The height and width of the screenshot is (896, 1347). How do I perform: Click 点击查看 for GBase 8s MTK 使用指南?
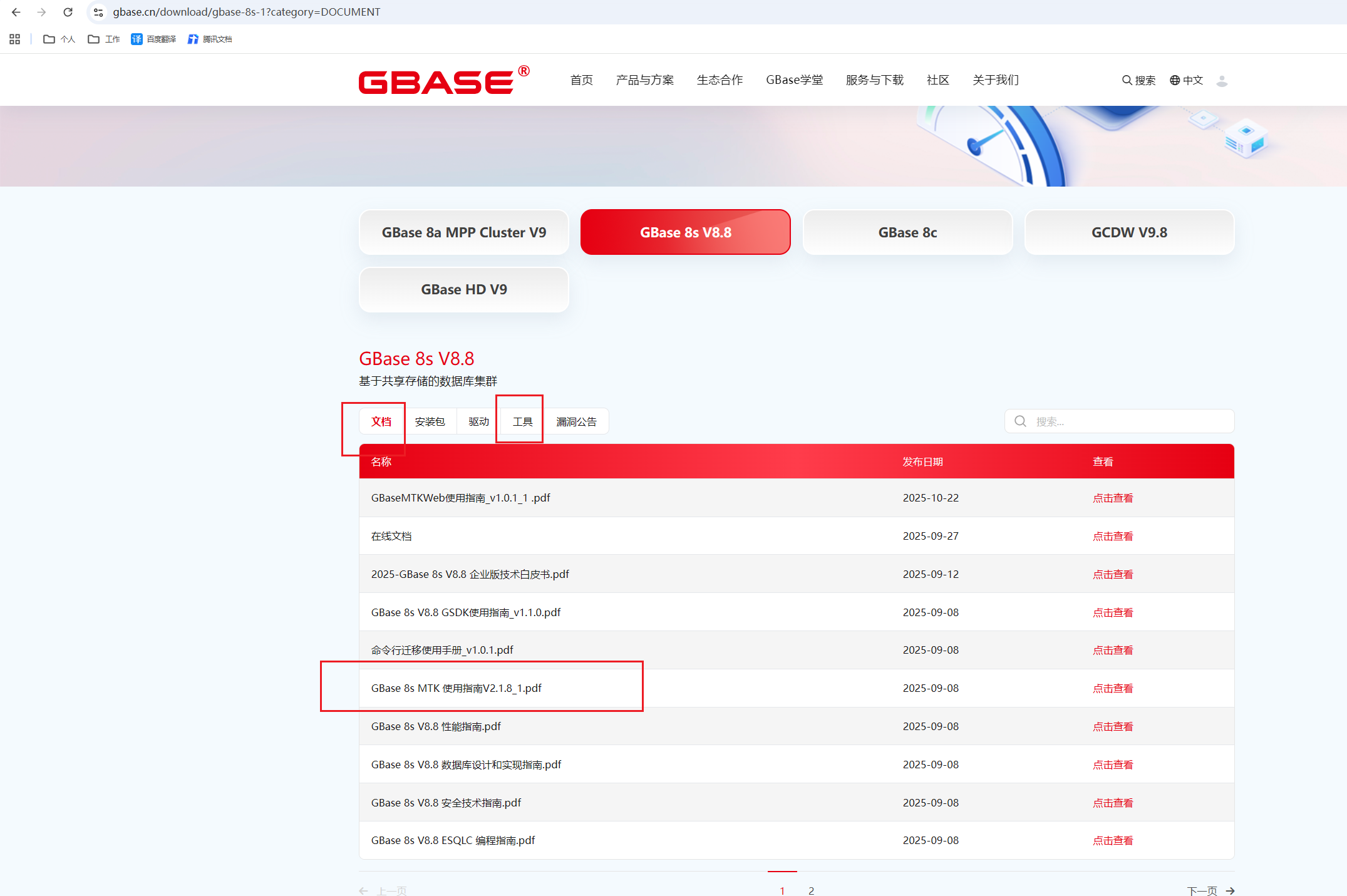tap(1112, 687)
